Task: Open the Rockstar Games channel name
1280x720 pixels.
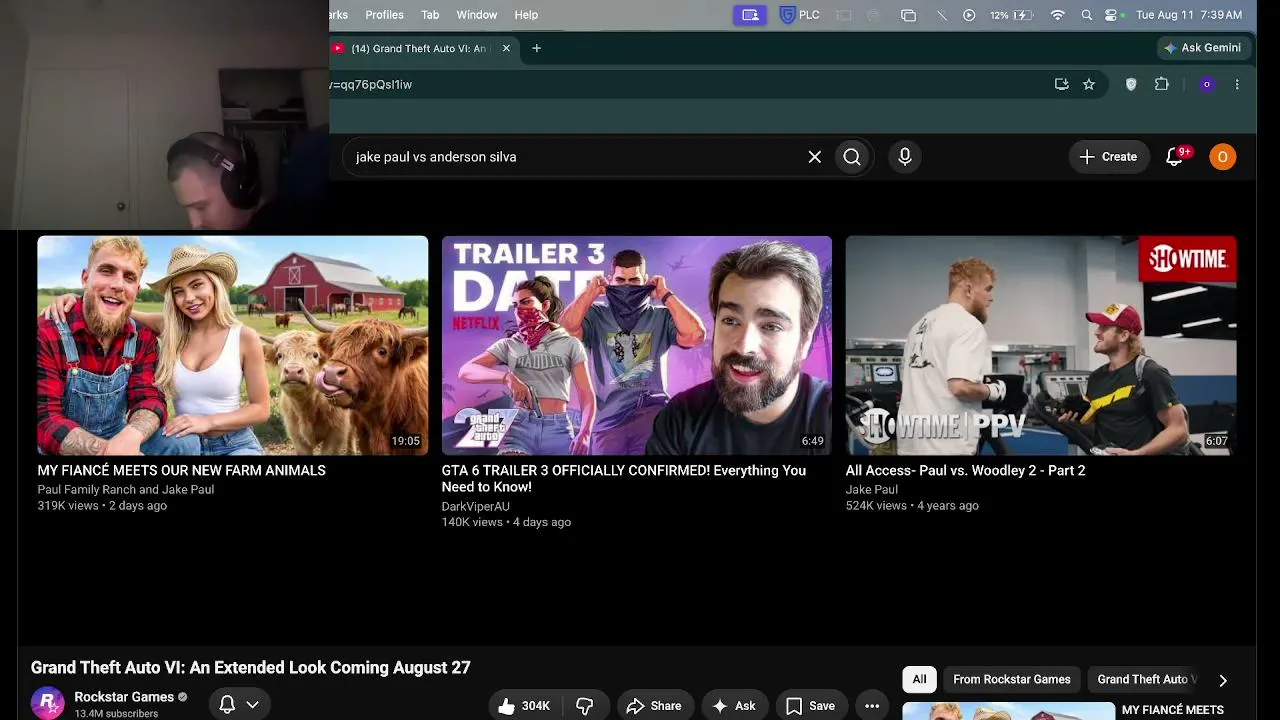Action: click(x=124, y=697)
